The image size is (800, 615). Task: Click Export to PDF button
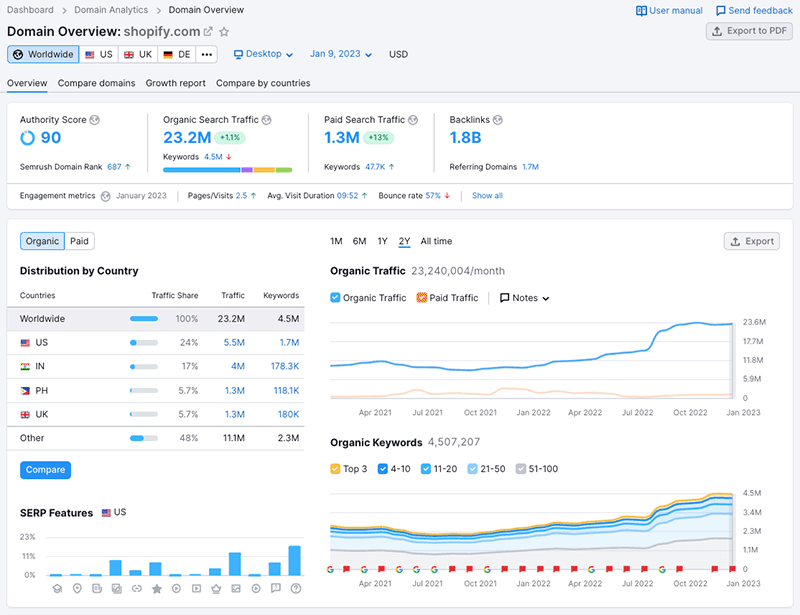click(x=749, y=31)
